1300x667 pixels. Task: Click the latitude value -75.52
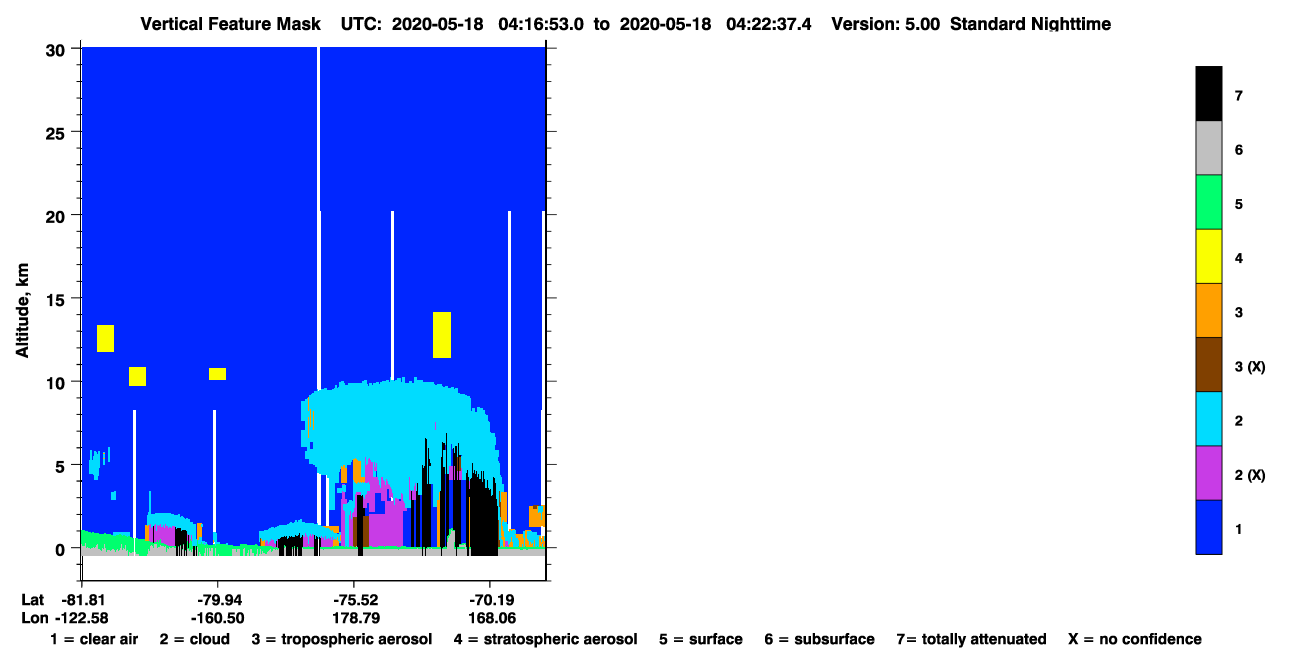[x=354, y=600]
